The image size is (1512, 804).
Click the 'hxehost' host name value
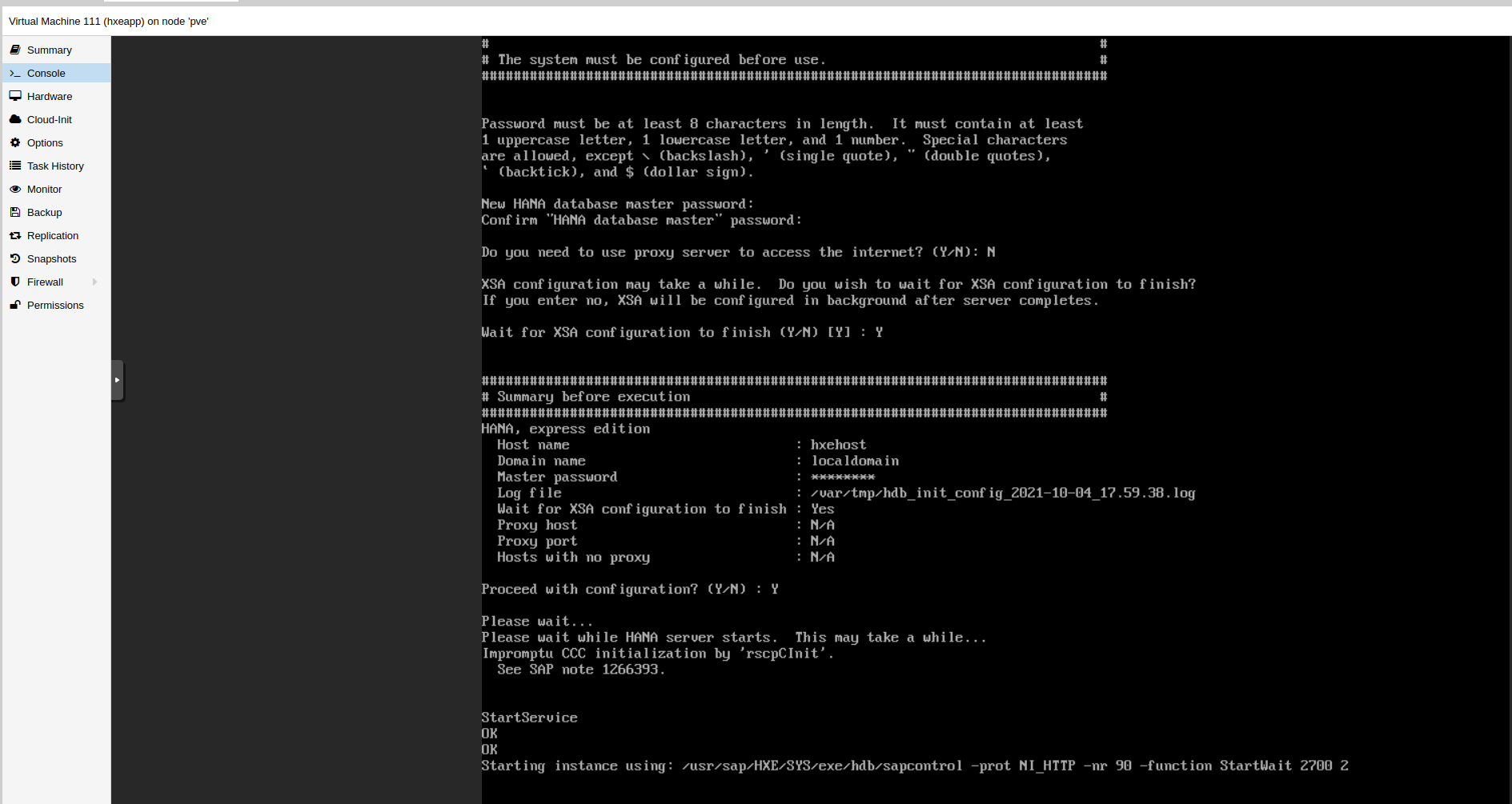(x=838, y=445)
